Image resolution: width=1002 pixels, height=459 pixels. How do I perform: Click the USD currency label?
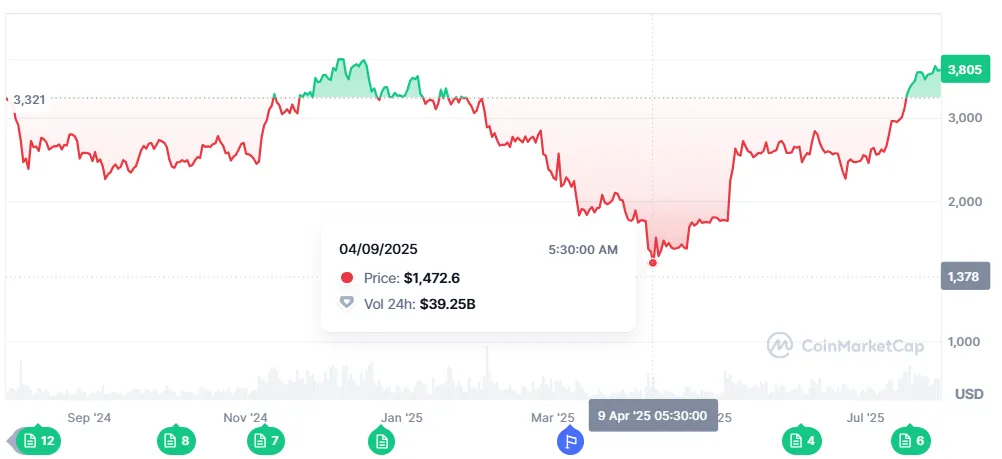[968, 394]
